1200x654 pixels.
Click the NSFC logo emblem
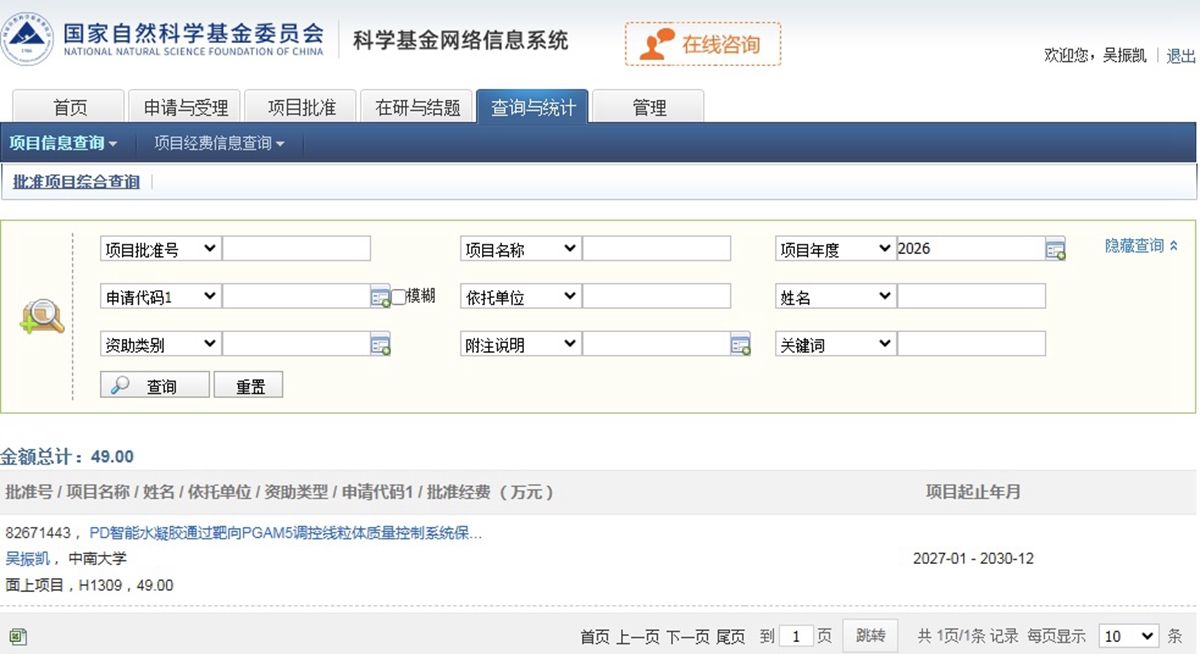[27, 39]
